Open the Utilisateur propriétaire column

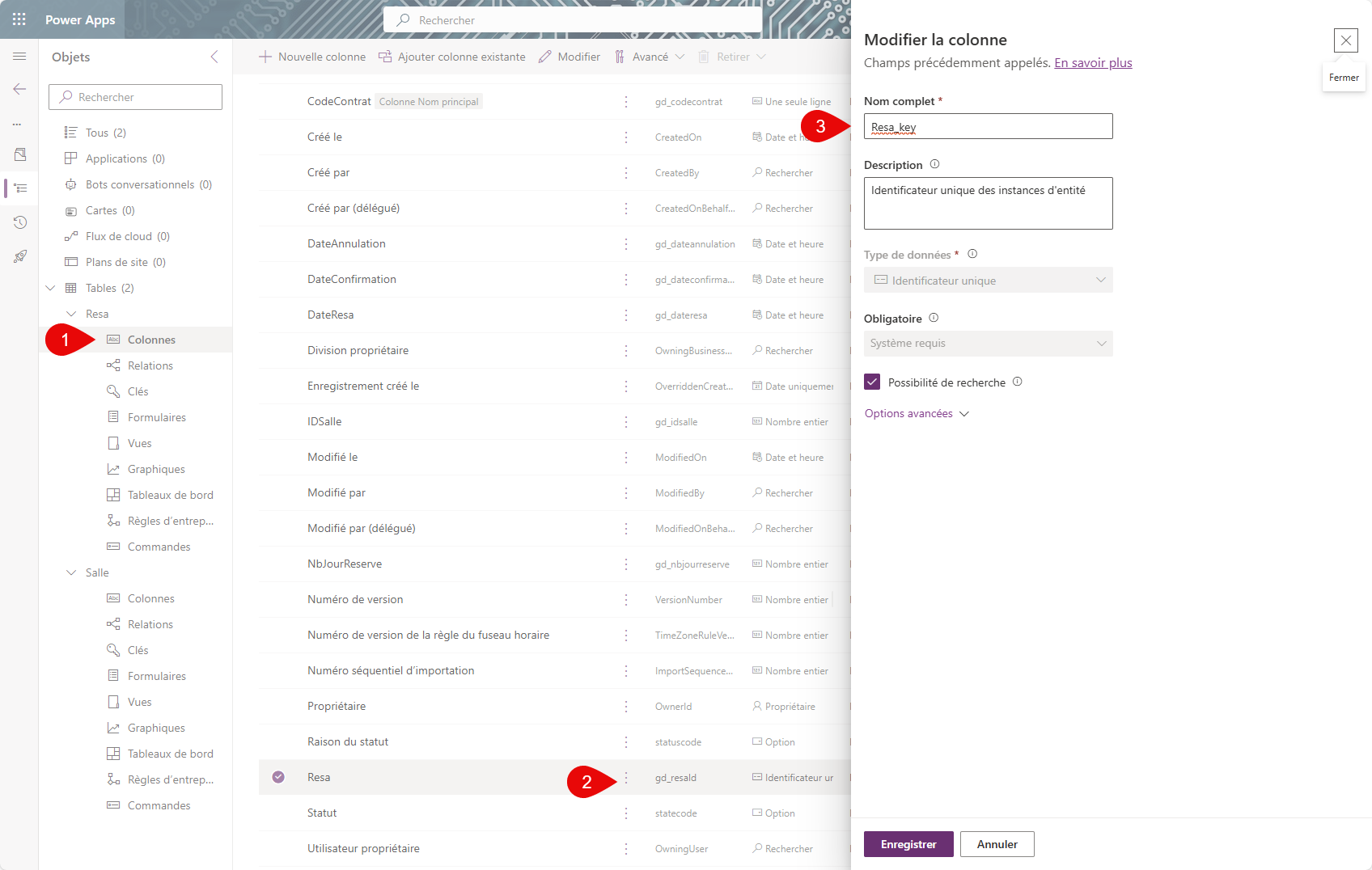coord(363,848)
